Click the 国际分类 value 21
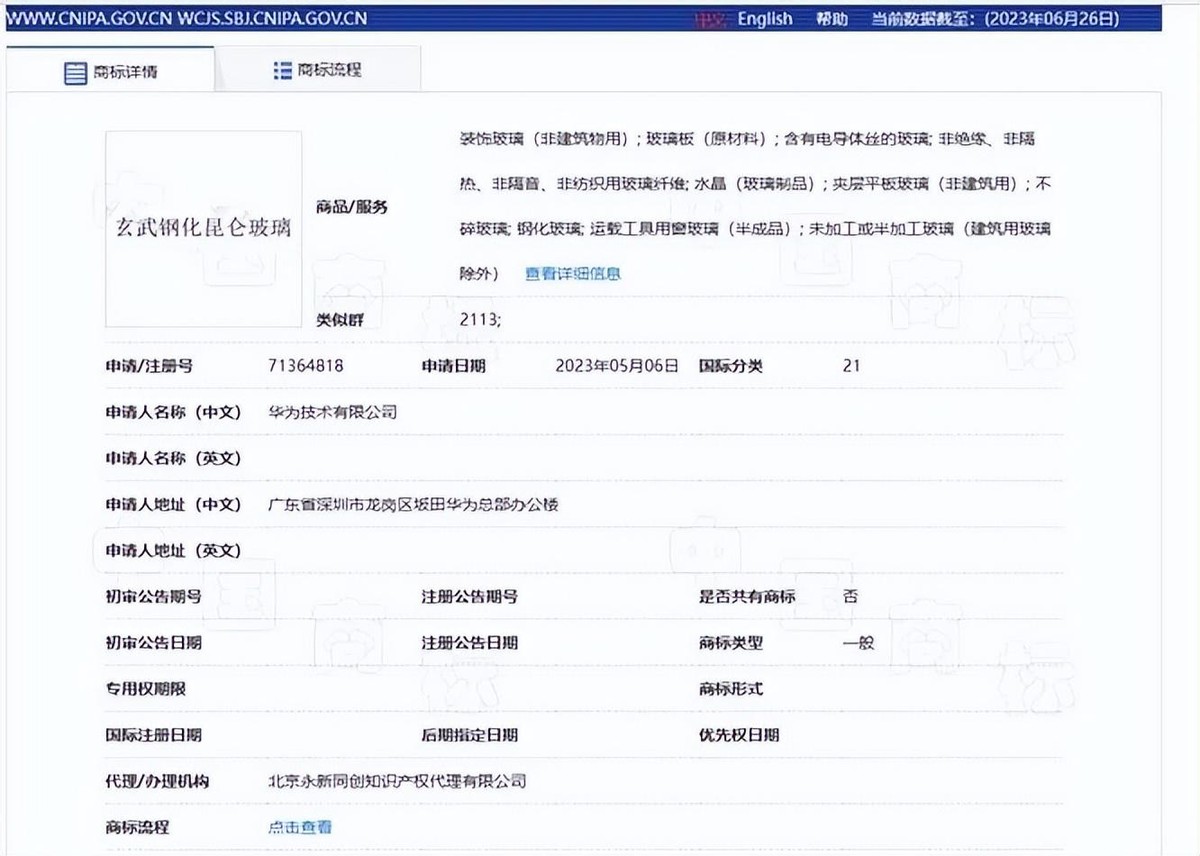The width and height of the screenshot is (1200, 856). (x=852, y=365)
